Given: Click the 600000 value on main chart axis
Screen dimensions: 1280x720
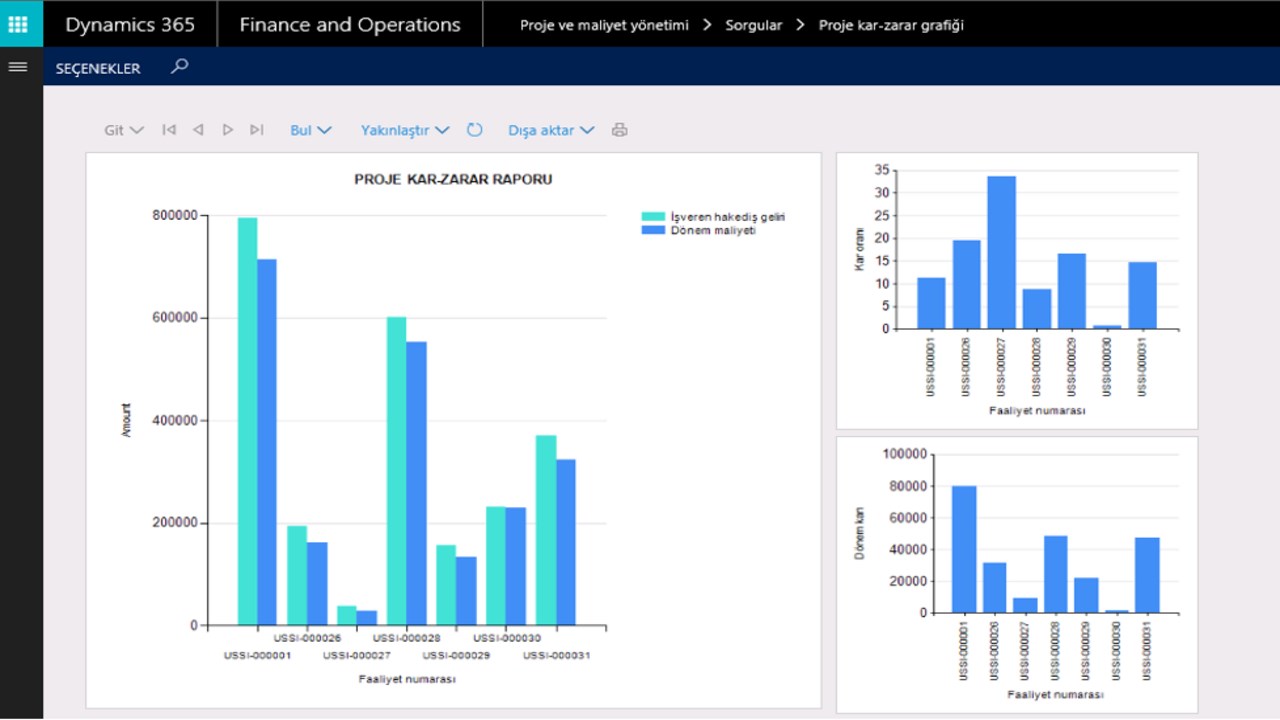Looking at the screenshot, I should pyautogui.click(x=176, y=318).
